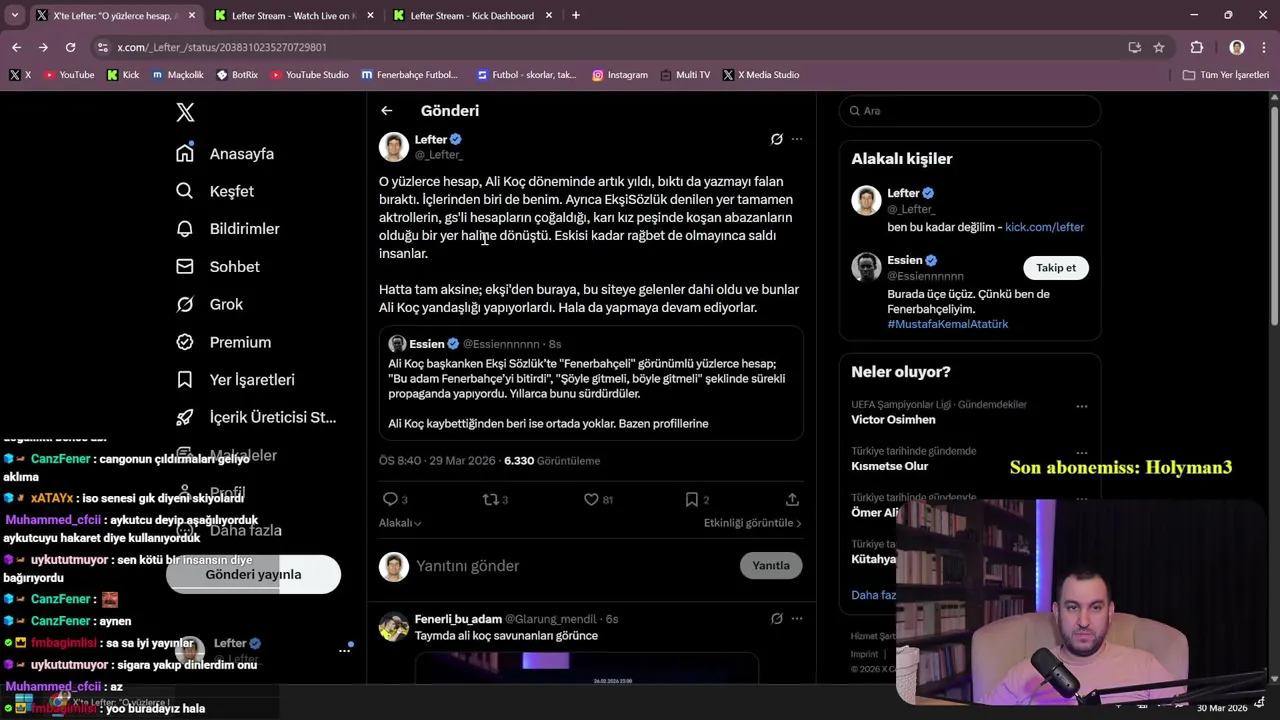
Task: Click the 6.330 Görüntüleme count
Action: coord(552,461)
